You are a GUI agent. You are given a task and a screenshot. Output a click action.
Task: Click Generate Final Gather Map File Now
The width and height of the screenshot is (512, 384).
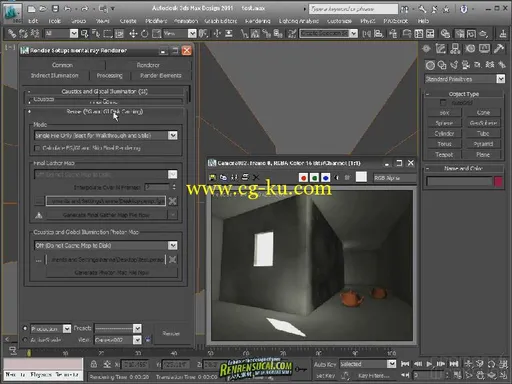point(106,215)
